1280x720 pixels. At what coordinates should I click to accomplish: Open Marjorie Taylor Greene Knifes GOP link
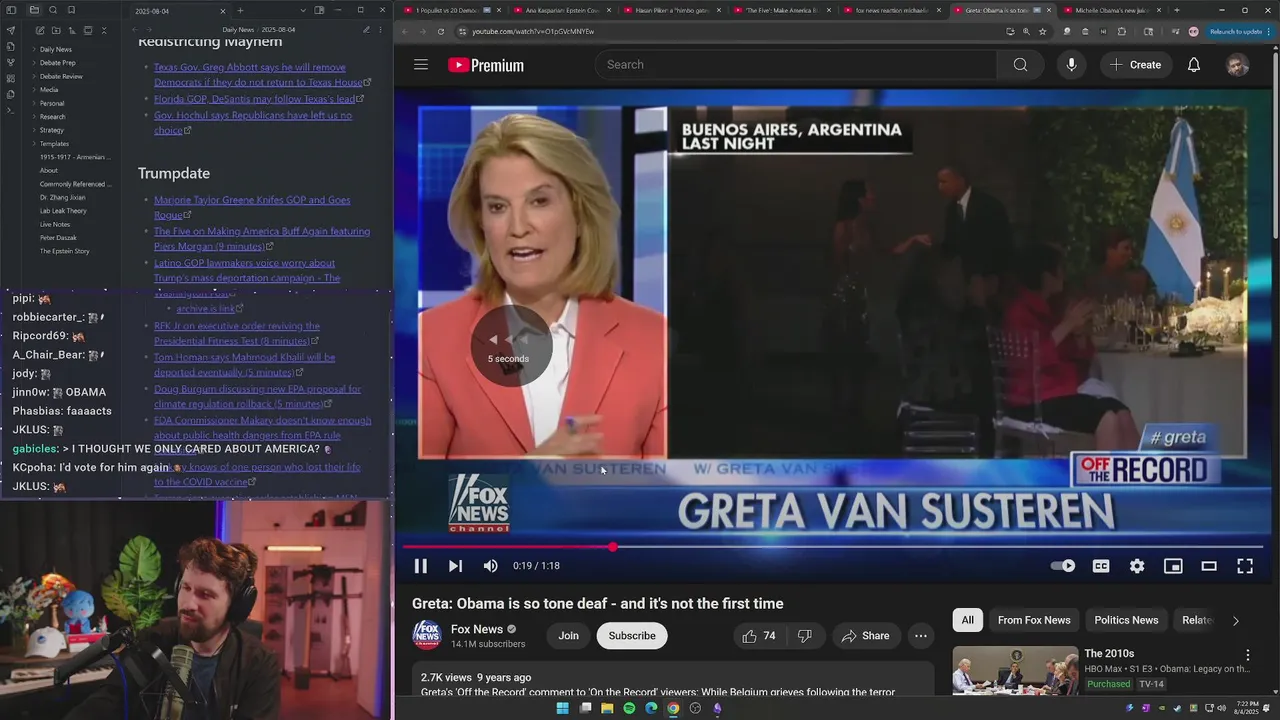tap(252, 207)
